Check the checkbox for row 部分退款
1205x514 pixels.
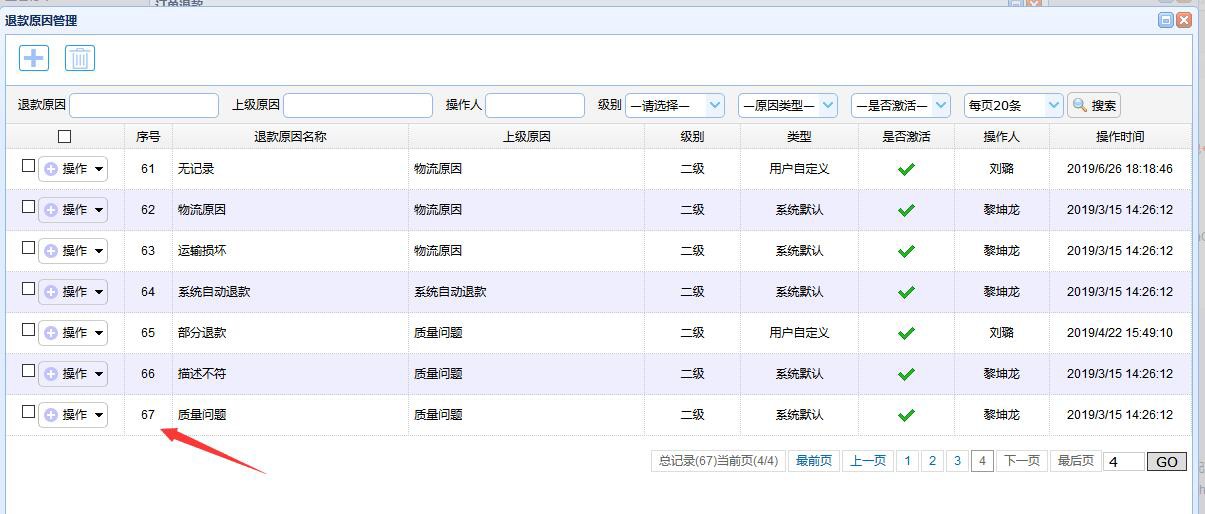tap(28, 330)
